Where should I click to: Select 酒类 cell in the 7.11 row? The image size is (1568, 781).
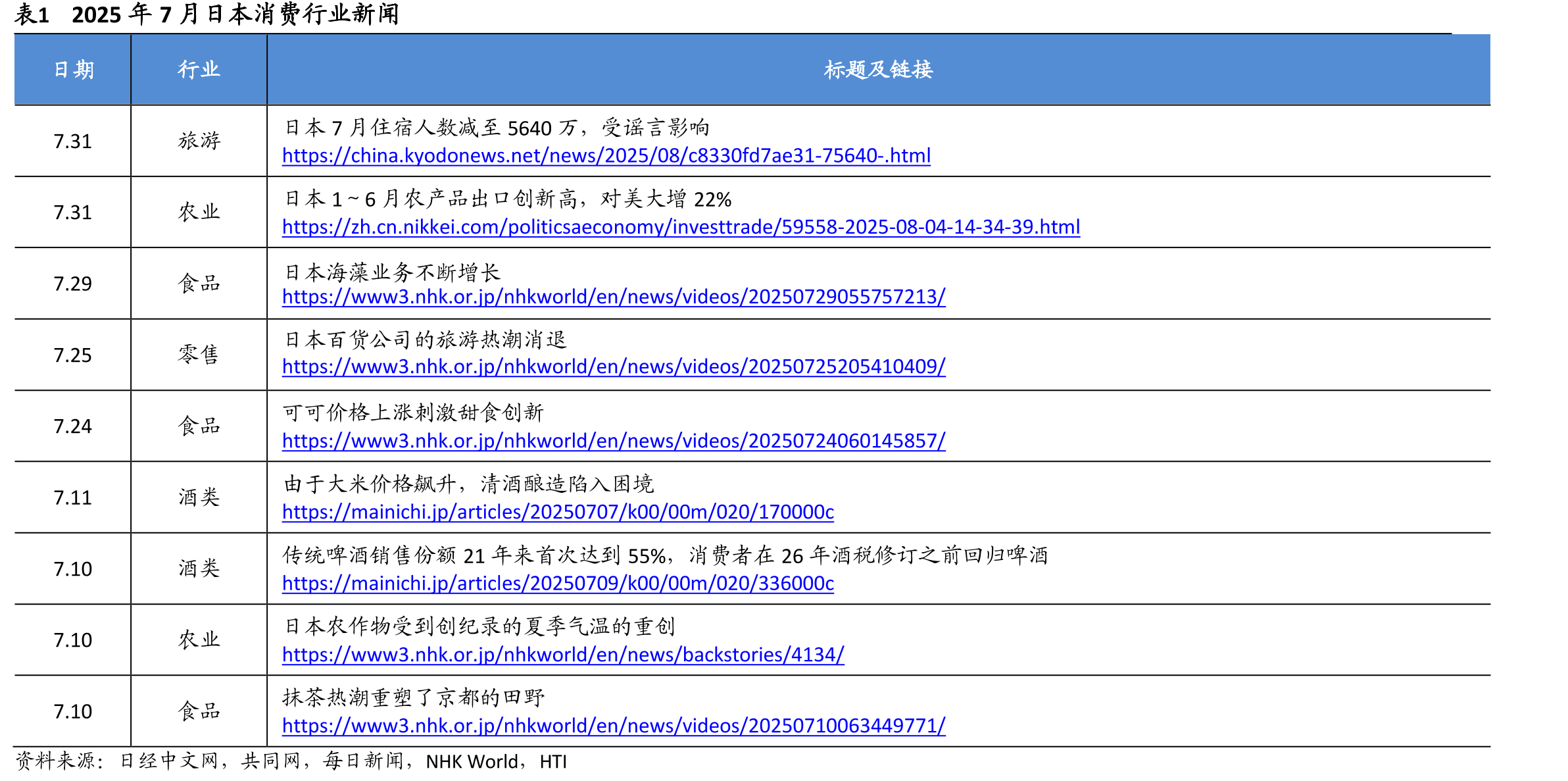[199, 497]
